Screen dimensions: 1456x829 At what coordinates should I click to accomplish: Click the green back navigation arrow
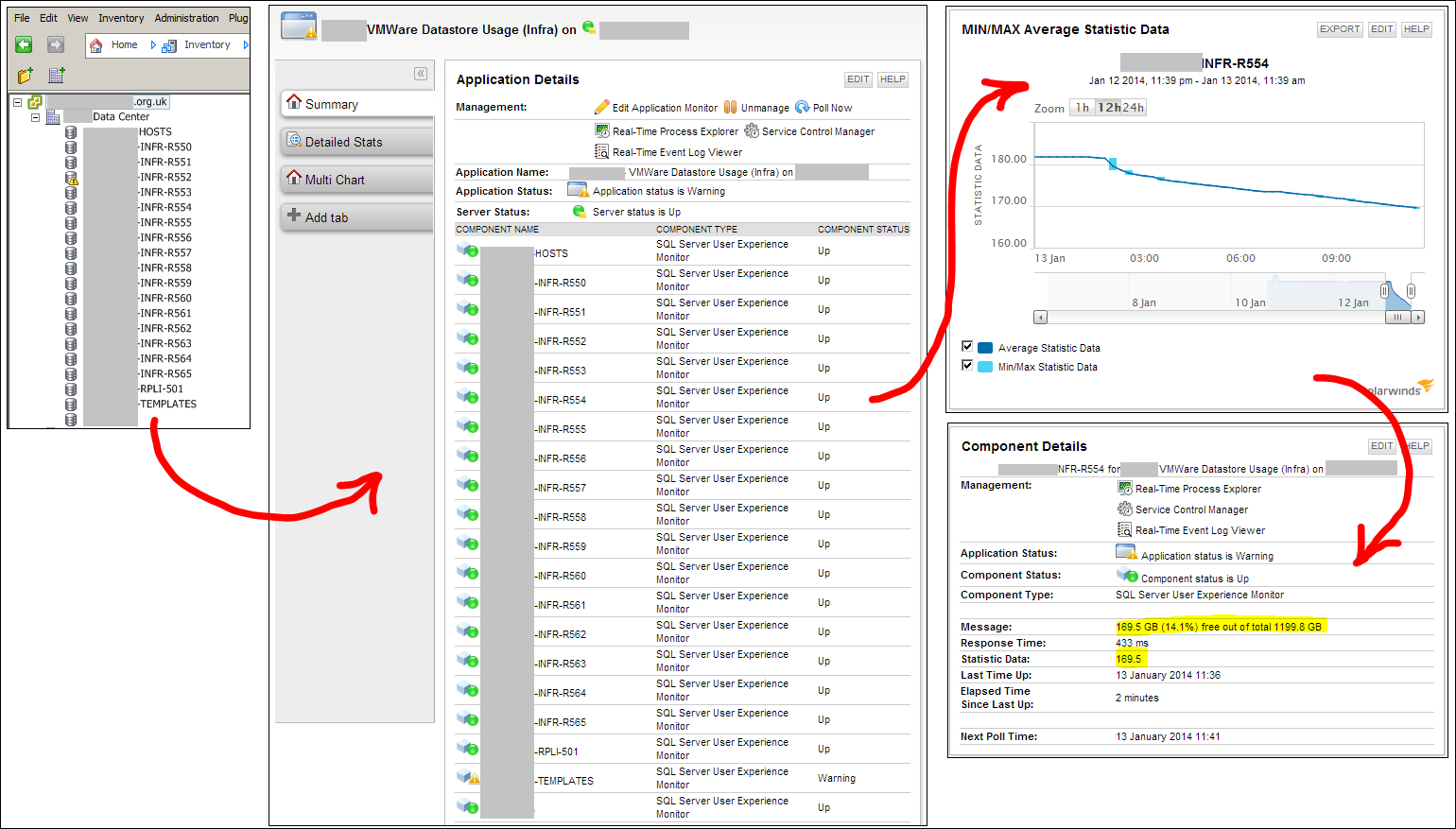tap(25, 44)
